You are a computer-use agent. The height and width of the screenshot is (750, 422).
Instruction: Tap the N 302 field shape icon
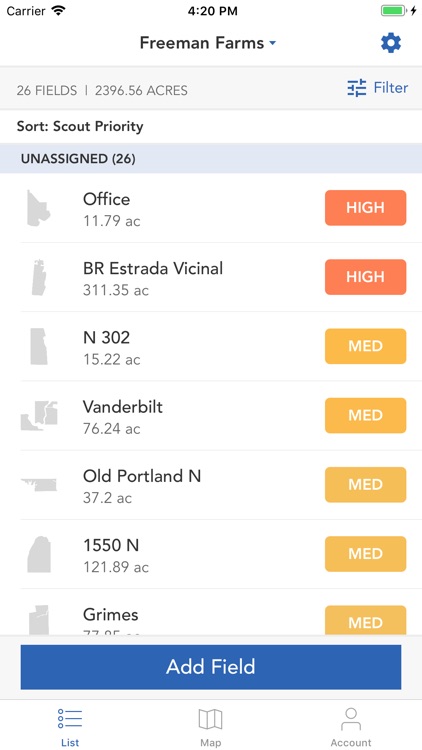coord(39,347)
